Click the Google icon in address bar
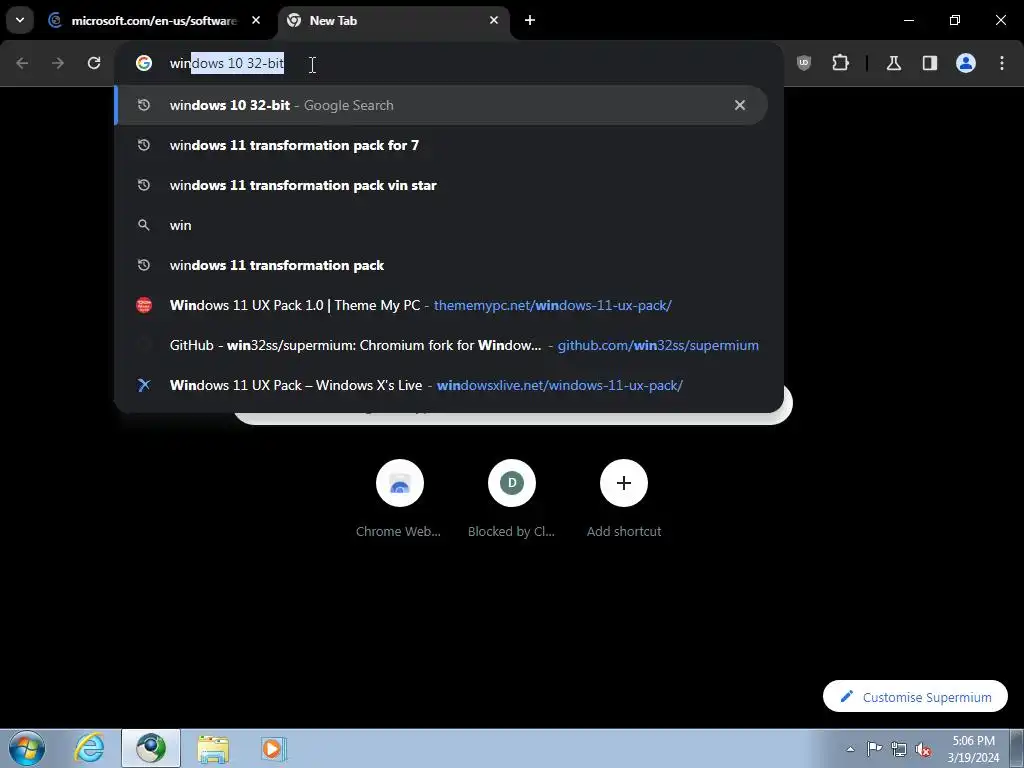The image size is (1024, 768). (144, 63)
